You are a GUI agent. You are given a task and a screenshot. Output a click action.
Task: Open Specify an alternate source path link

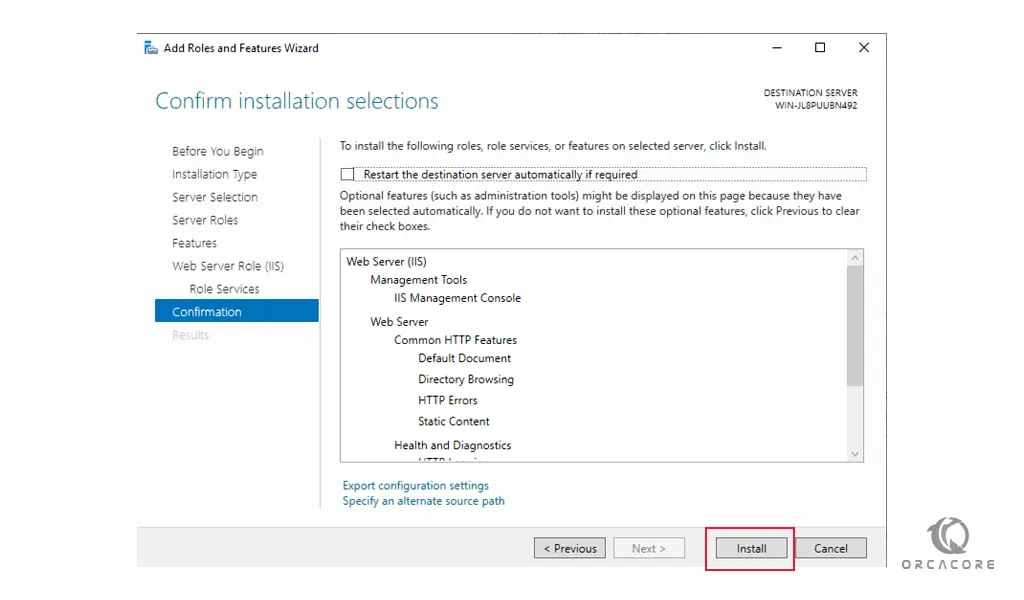pos(423,501)
